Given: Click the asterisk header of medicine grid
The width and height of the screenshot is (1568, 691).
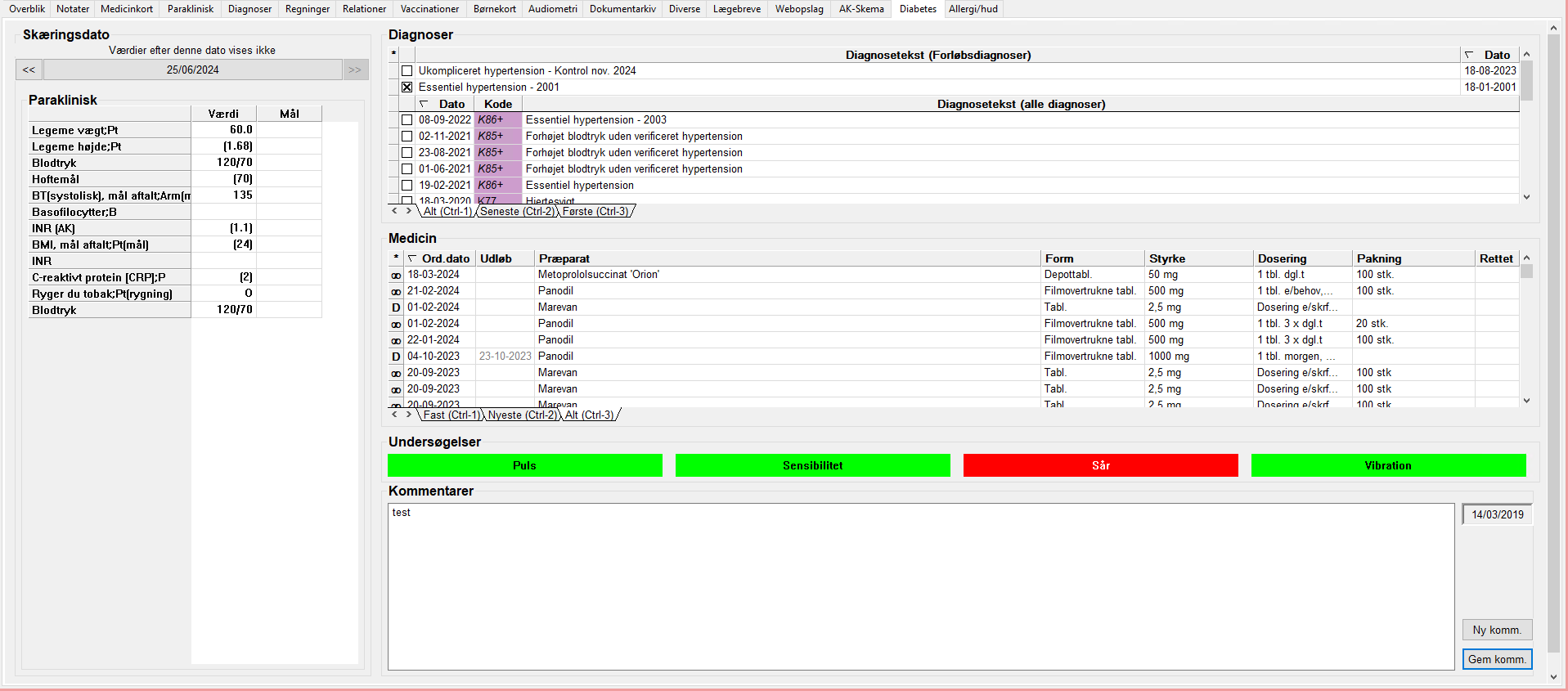Looking at the screenshot, I should [x=396, y=258].
